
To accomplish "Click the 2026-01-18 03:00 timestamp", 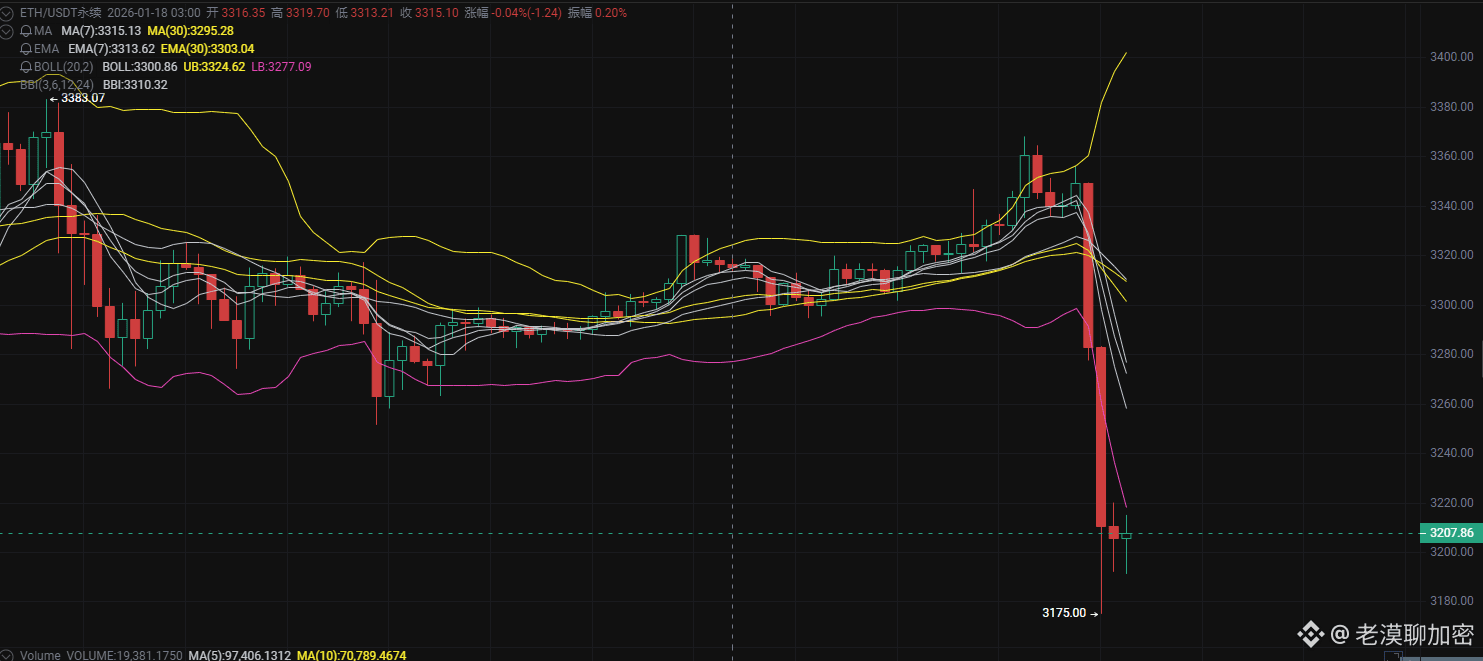I will [153, 13].
